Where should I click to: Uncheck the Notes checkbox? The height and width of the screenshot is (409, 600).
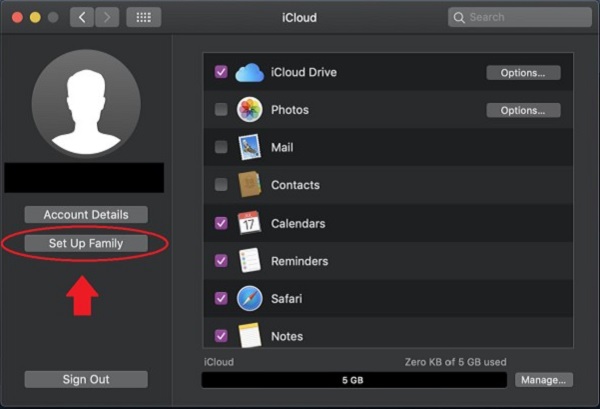[221, 336]
